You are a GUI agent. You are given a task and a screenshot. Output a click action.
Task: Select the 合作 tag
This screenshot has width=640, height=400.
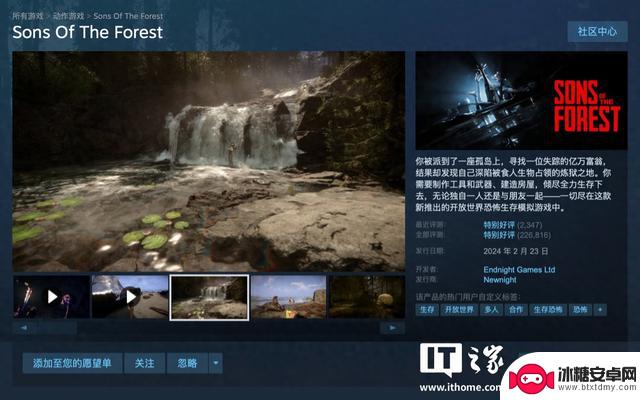516,310
